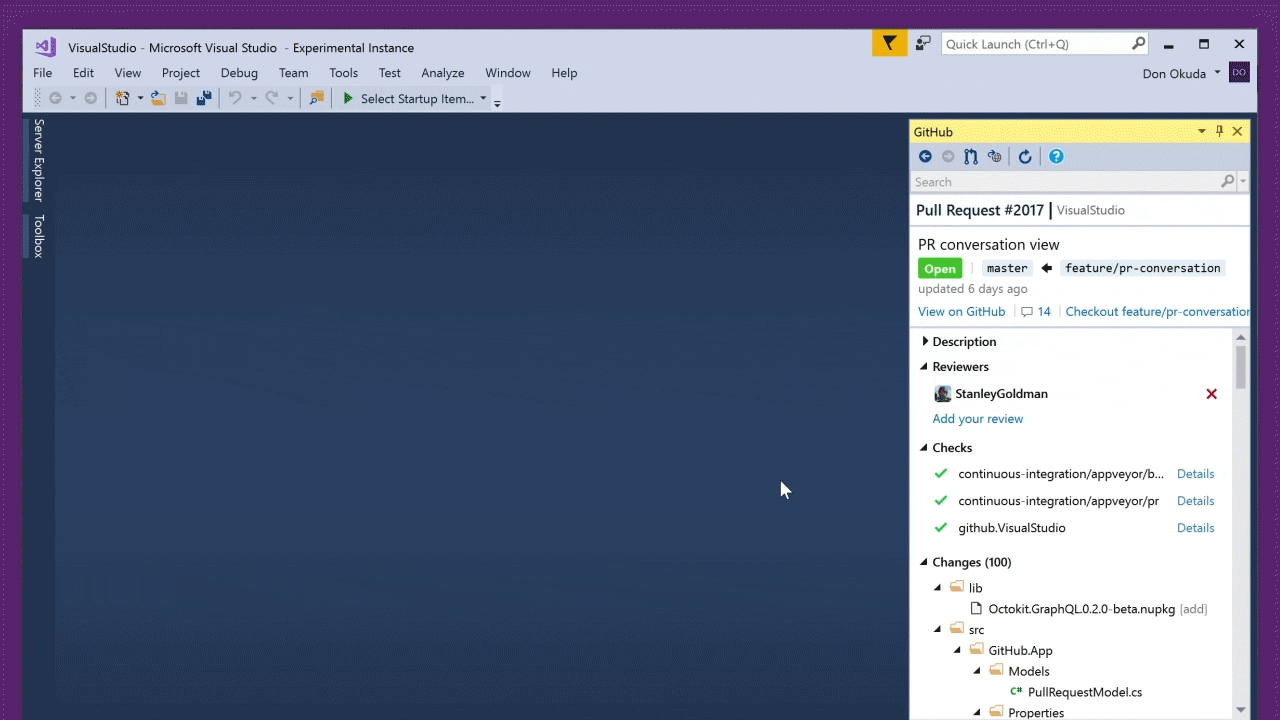Open the Project menu
The height and width of the screenshot is (720, 1280).
click(181, 73)
